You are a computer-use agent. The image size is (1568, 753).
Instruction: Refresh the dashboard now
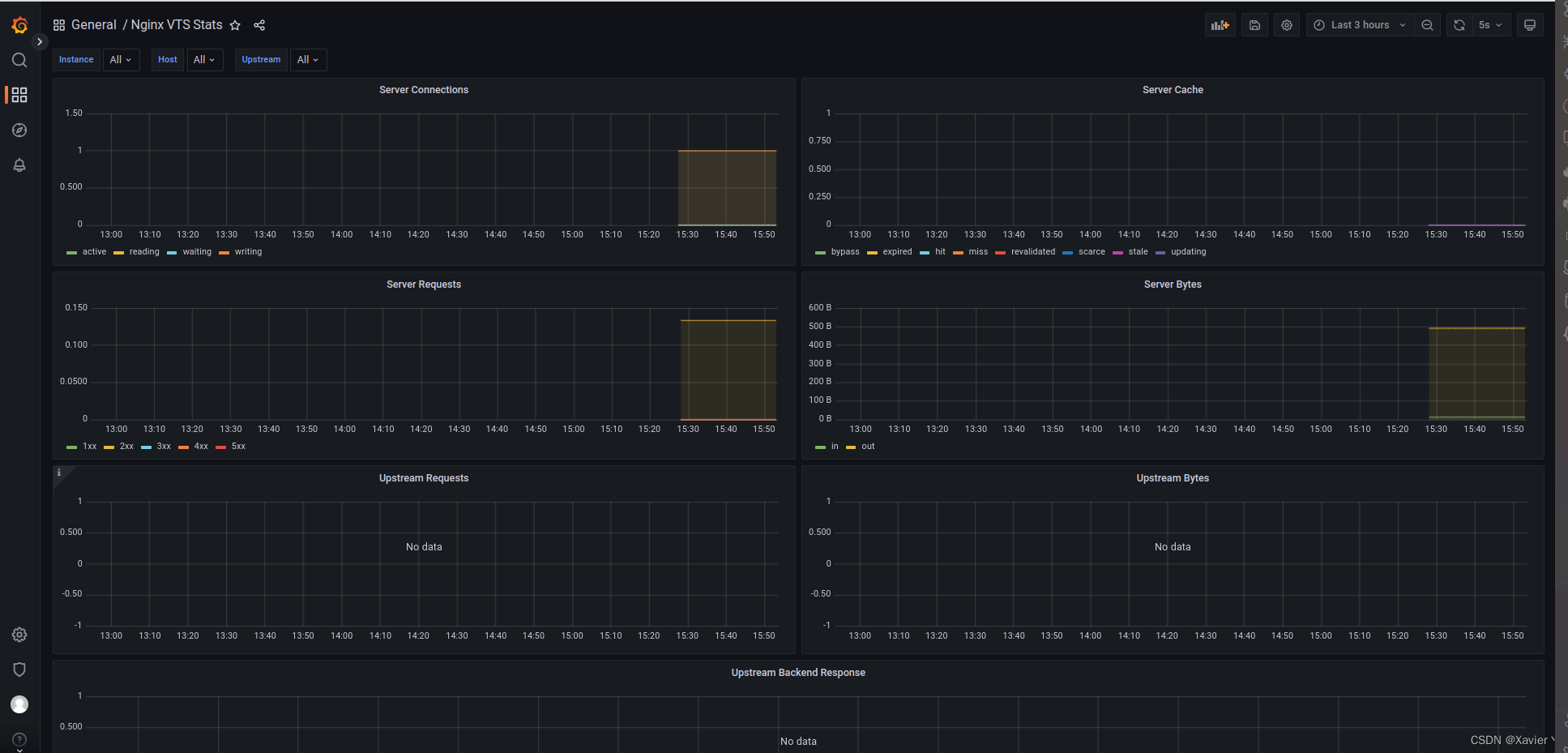[x=1459, y=25]
